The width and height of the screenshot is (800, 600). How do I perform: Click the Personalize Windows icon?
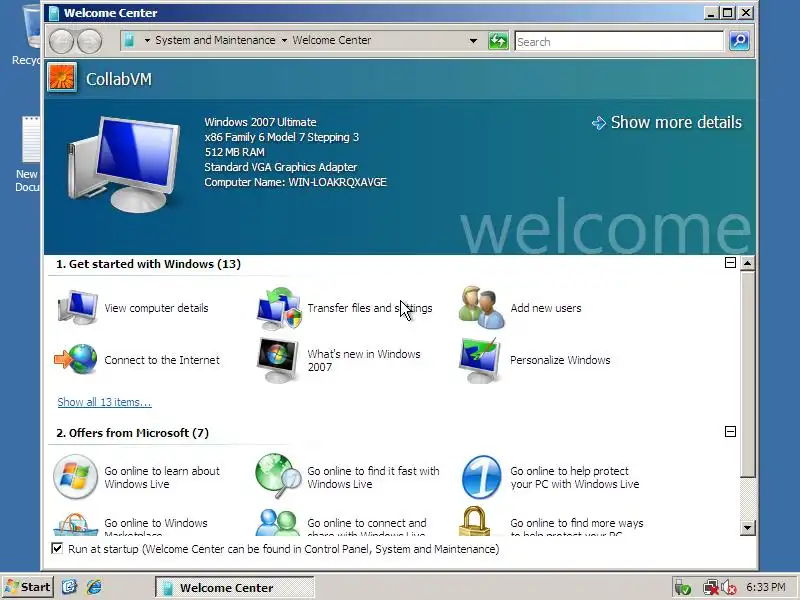[x=479, y=360]
